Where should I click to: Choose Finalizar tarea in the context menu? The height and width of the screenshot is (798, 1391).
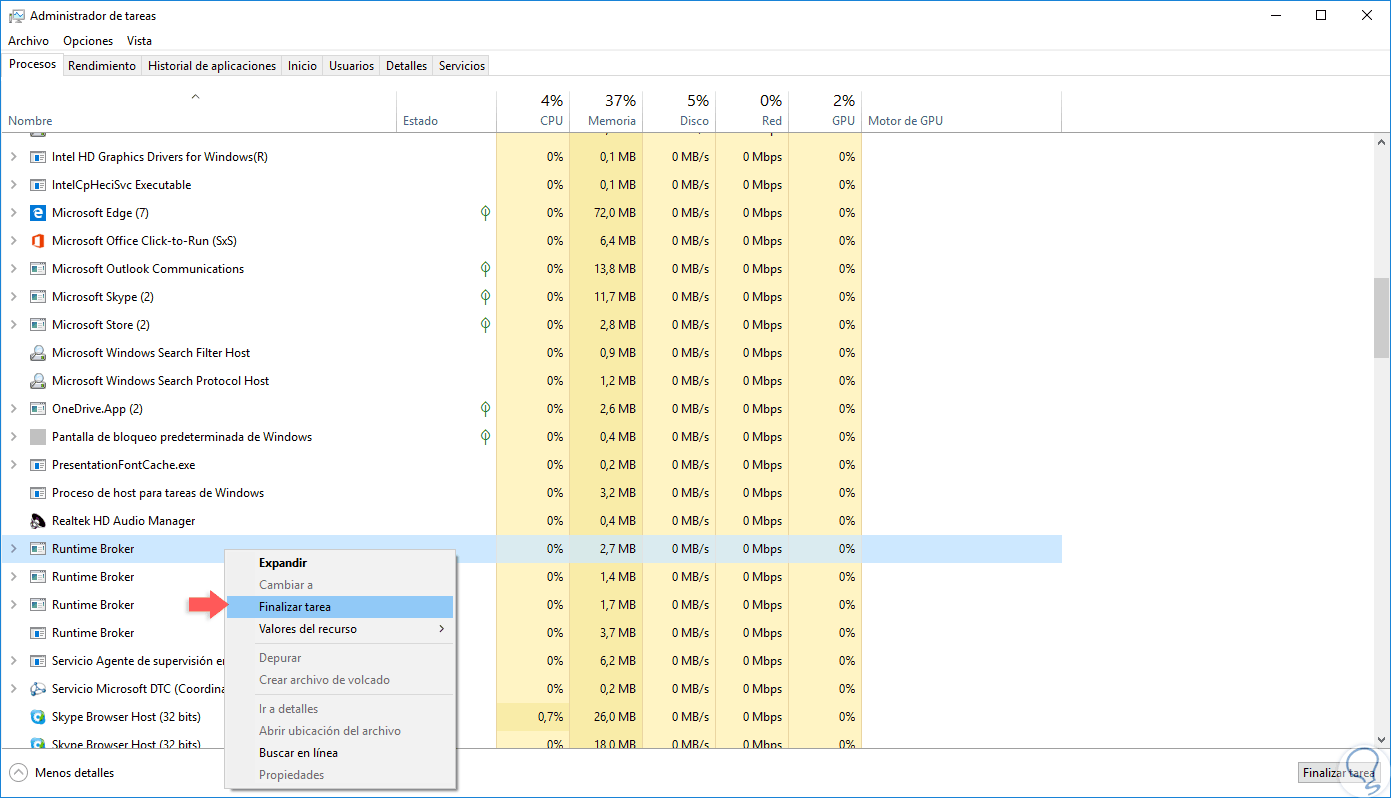tap(340, 607)
